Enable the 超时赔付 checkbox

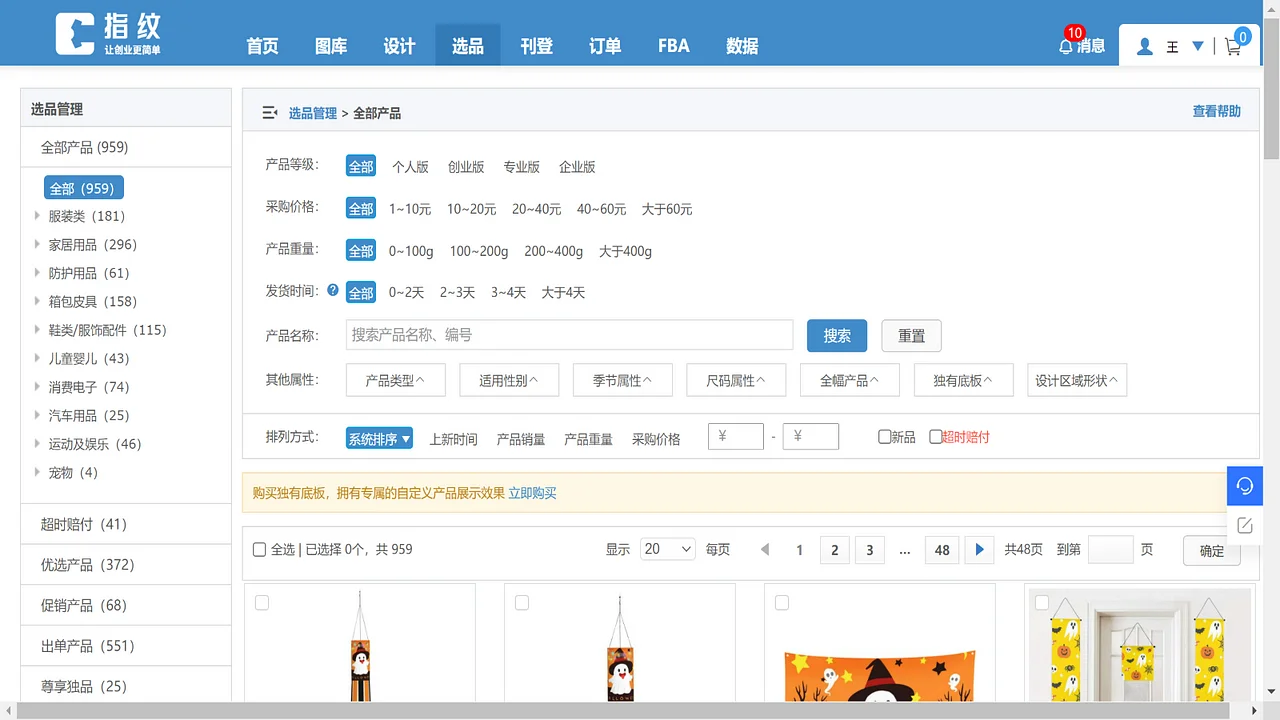click(x=935, y=436)
